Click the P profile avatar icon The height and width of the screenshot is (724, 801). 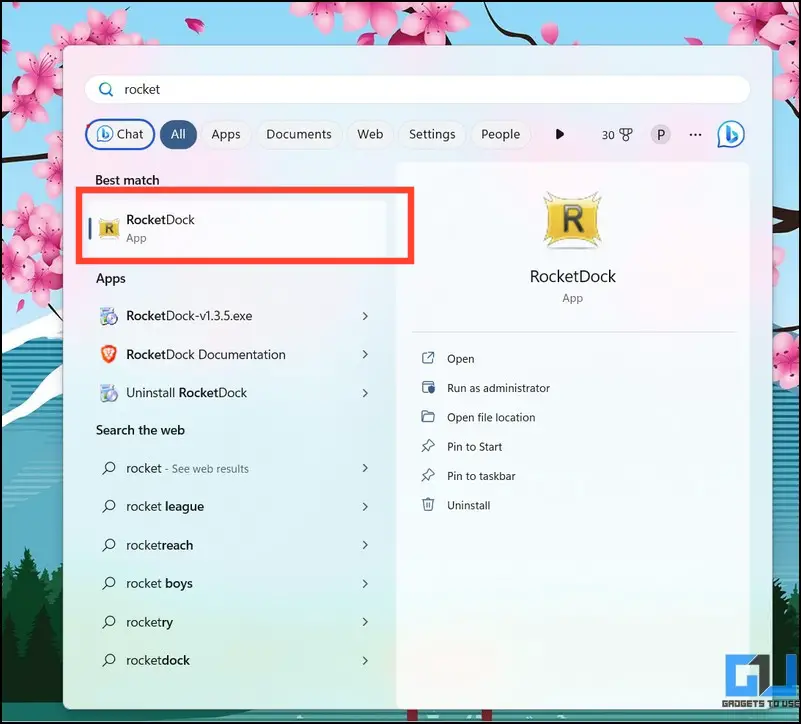click(661, 135)
